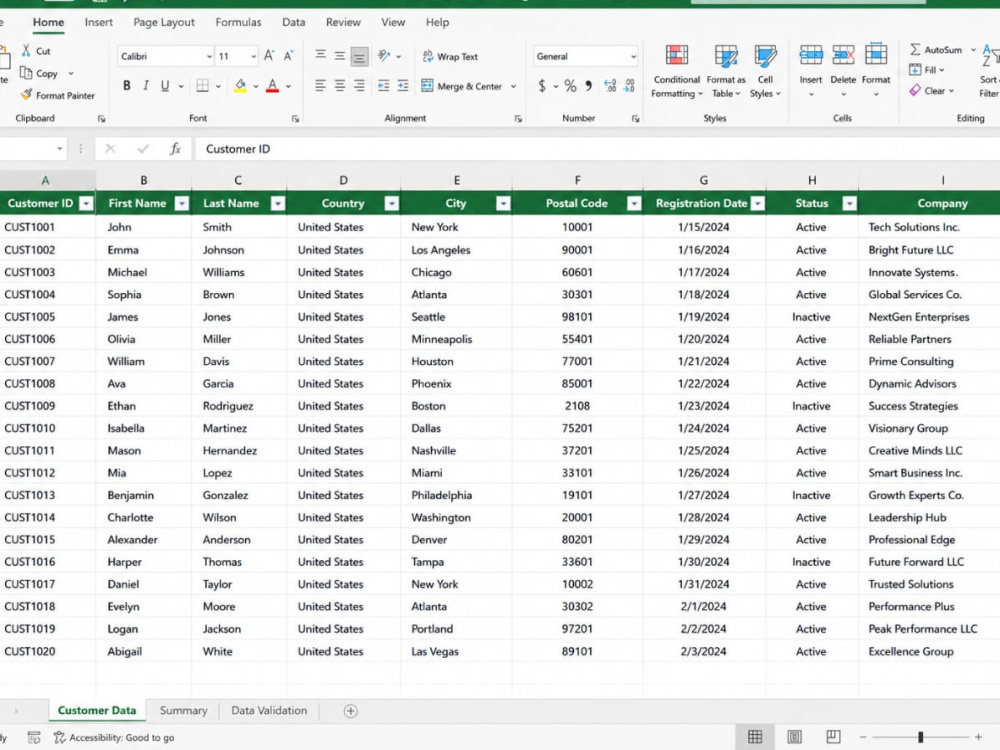Click the Insert Function fx icon
The image size is (1000, 750).
[175, 149]
